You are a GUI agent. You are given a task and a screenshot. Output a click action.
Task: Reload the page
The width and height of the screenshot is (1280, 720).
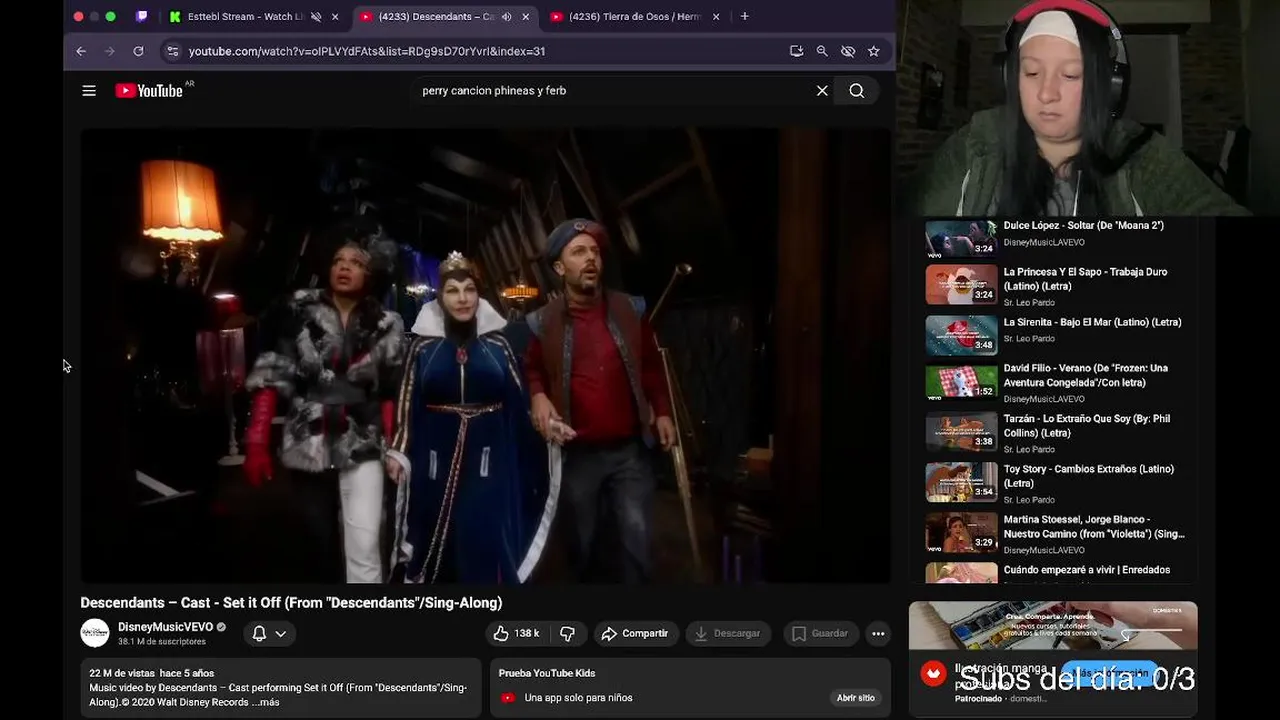tap(138, 51)
